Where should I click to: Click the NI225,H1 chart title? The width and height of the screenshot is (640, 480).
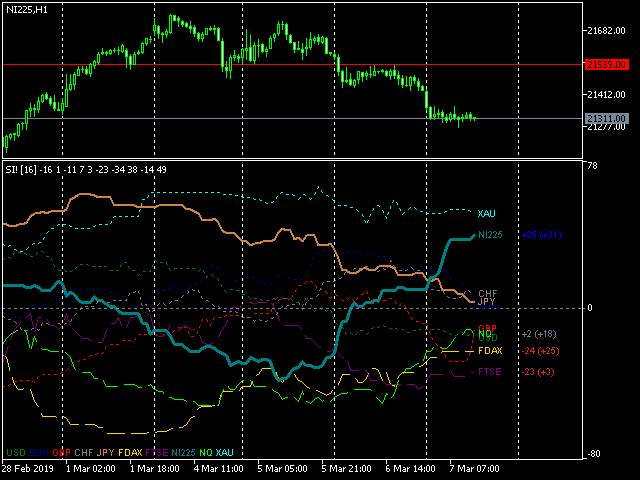pos(27,10)
